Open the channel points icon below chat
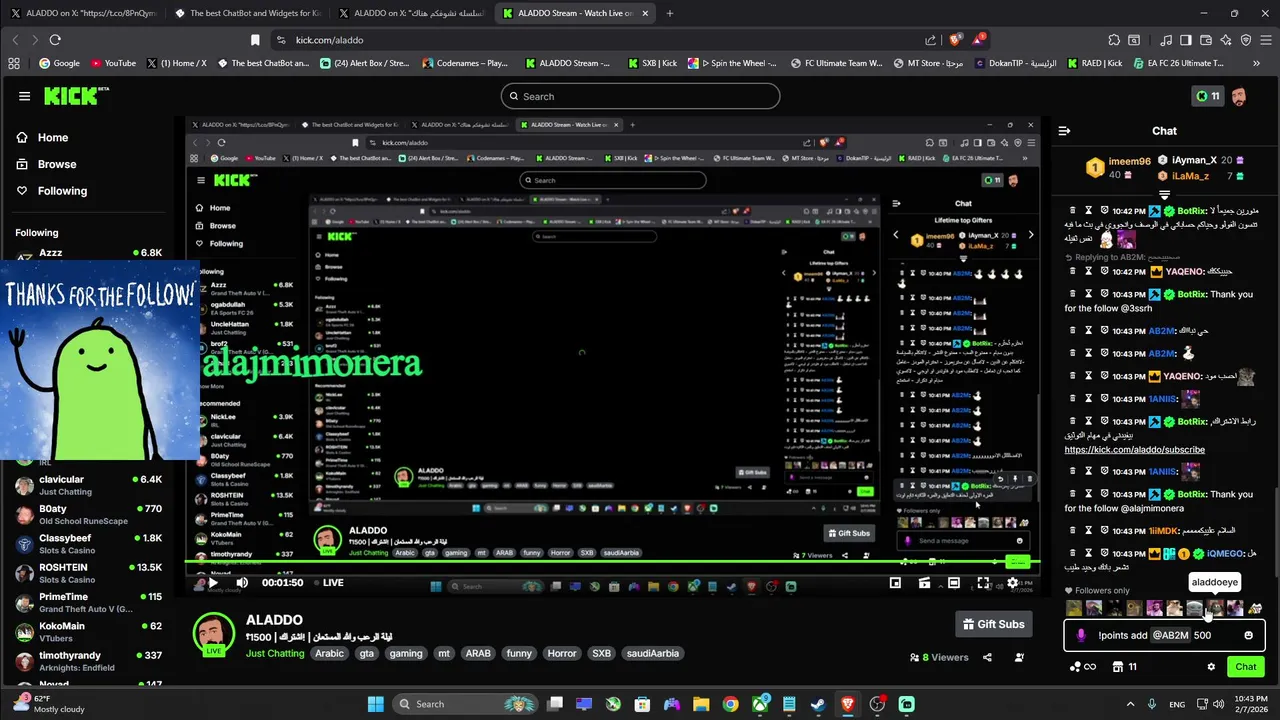Screen dimensions: 1280x720 [1082, 667]
